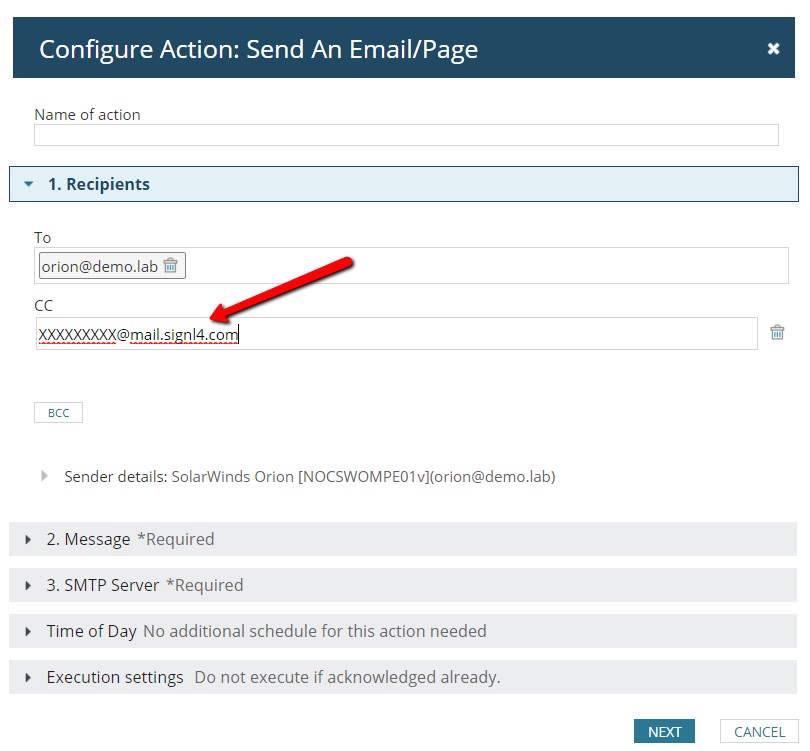Click the NEXT button

click(x=664, y=731)
